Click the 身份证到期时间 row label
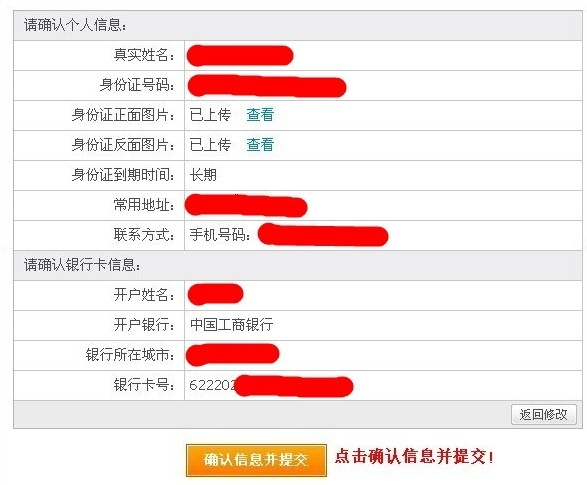This screenshot has width=587, height=485. [x=123, y=175]
